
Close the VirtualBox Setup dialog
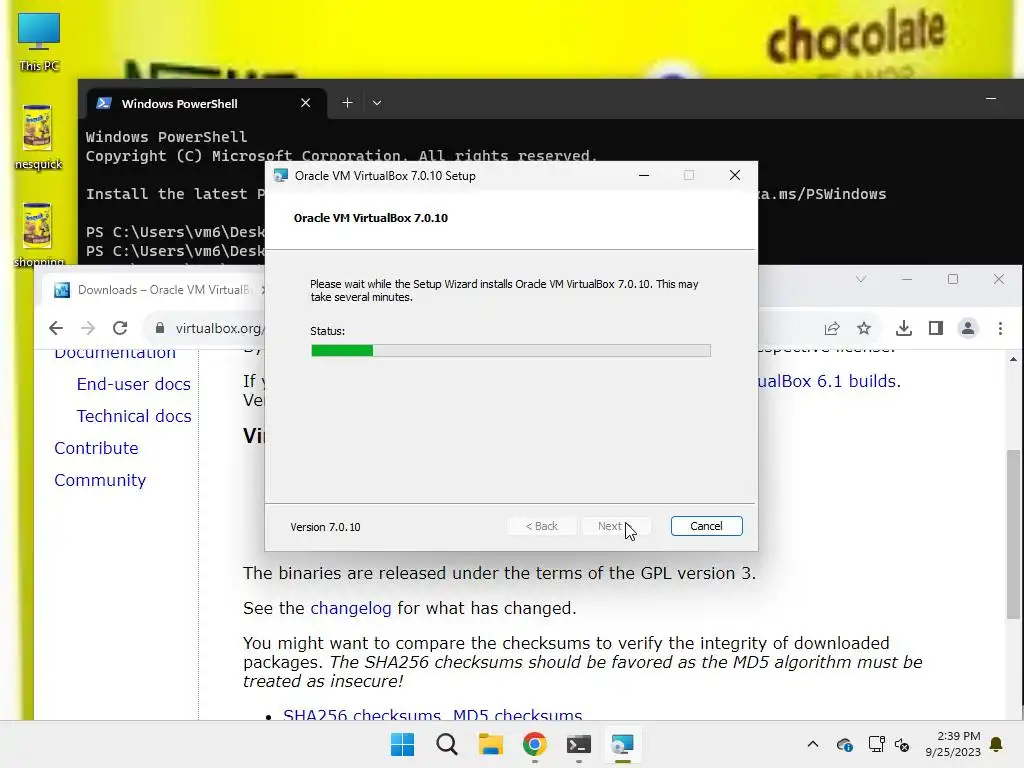735,176
